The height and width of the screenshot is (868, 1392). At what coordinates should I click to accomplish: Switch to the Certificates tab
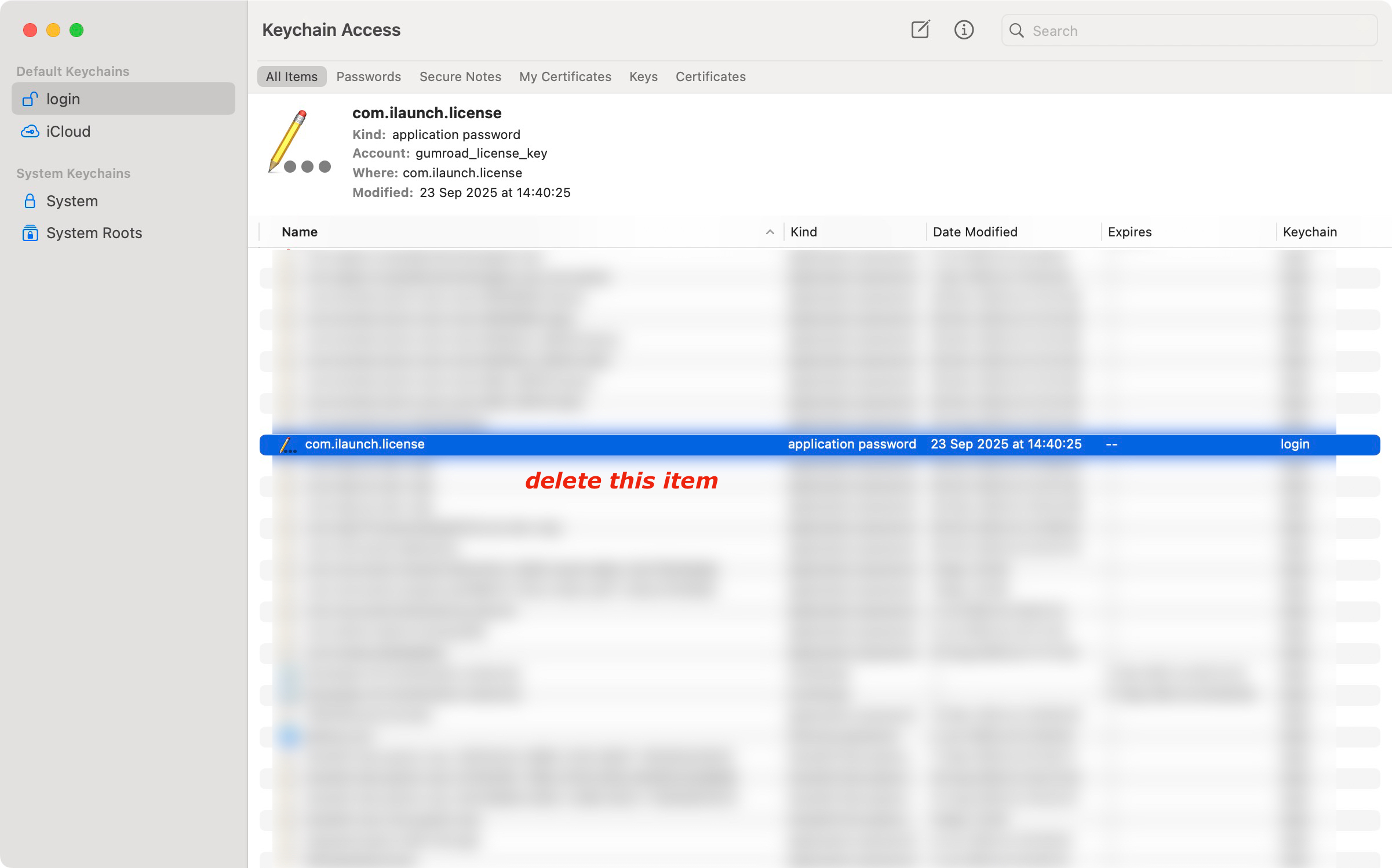point(710,76)
